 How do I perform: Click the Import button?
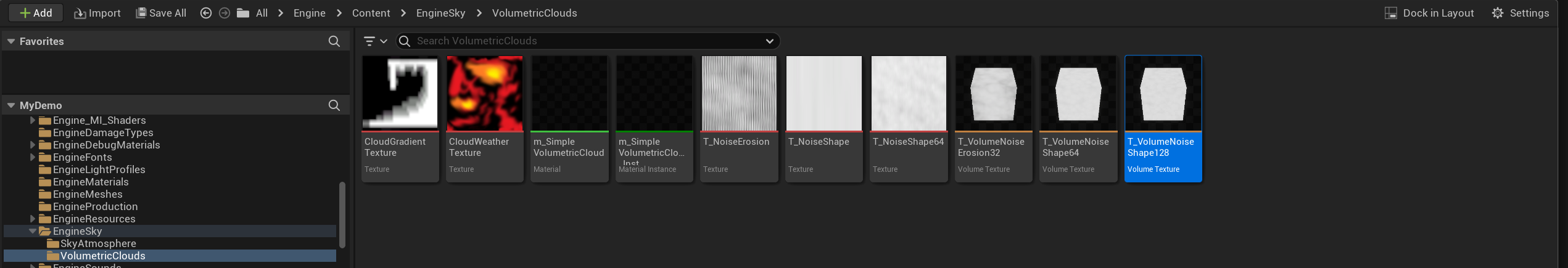pyautogui.click(x=97, y=13)
